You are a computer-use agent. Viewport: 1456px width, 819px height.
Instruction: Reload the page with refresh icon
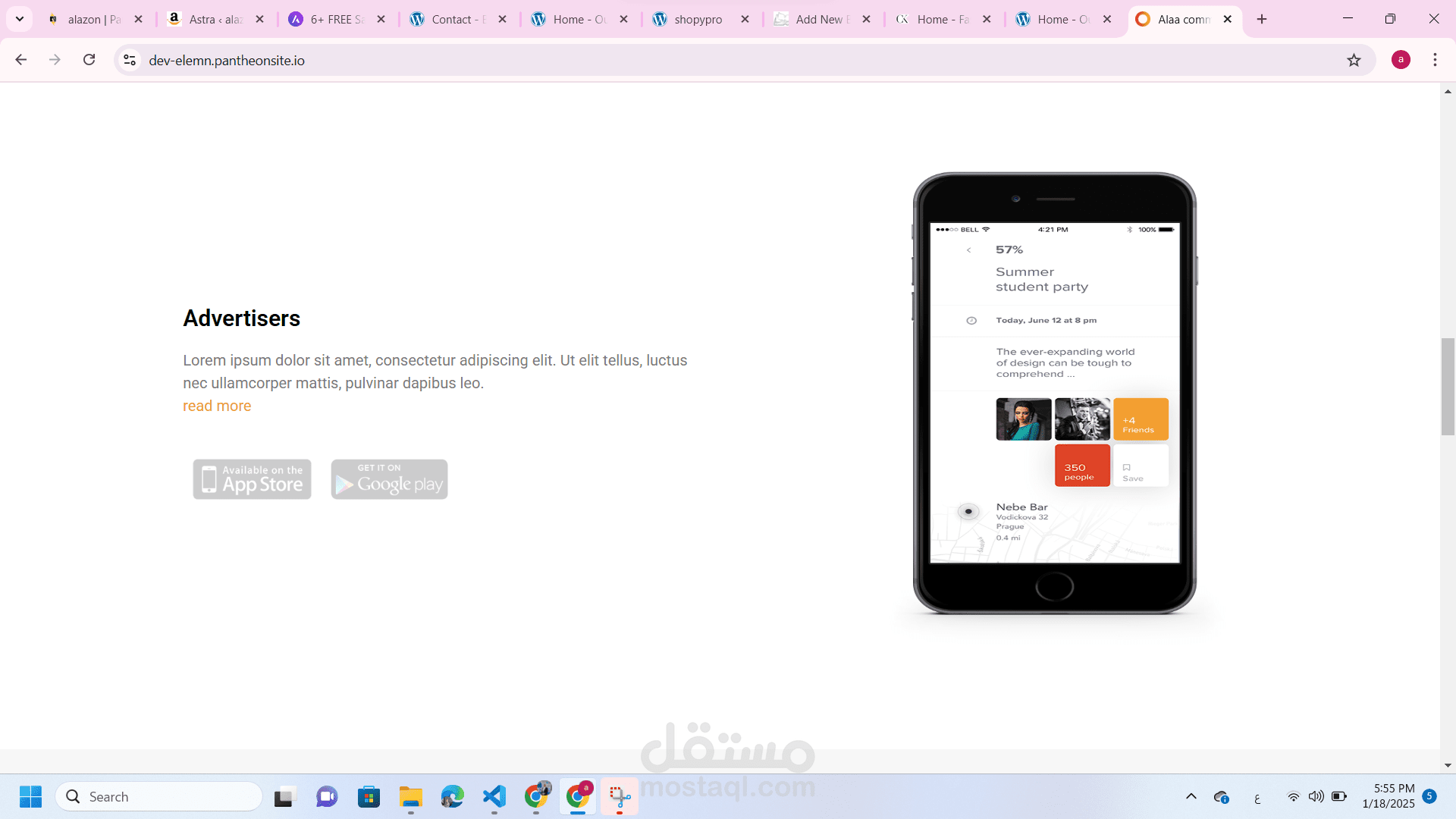[89, 60]
